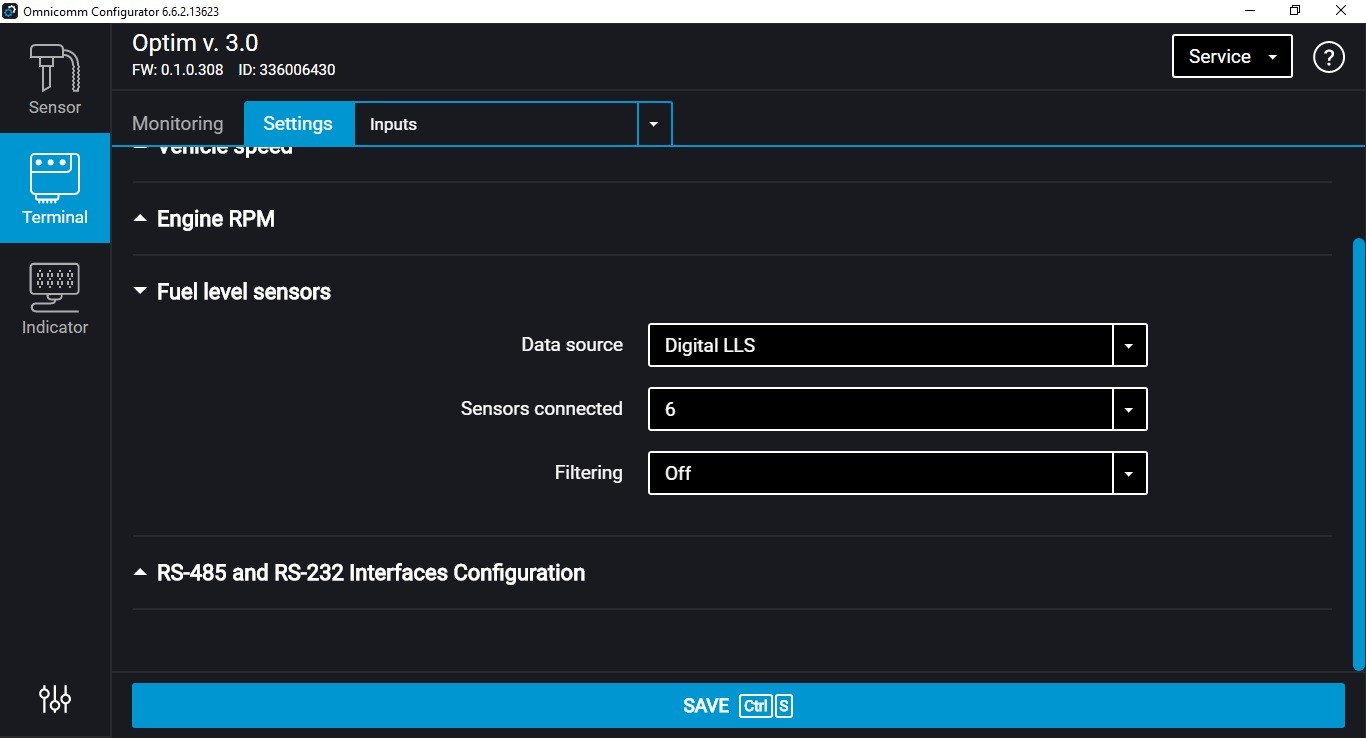Open the Terminal section in the sidebar
Screen dimensions: 1366x738
point(54,189)
